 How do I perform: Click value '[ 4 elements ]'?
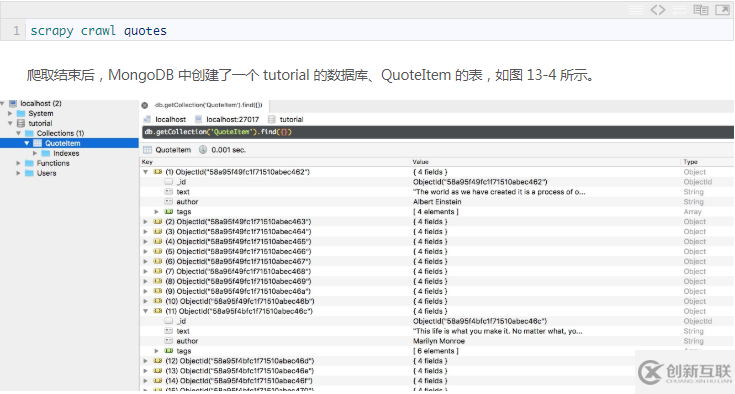pos(435,212)
